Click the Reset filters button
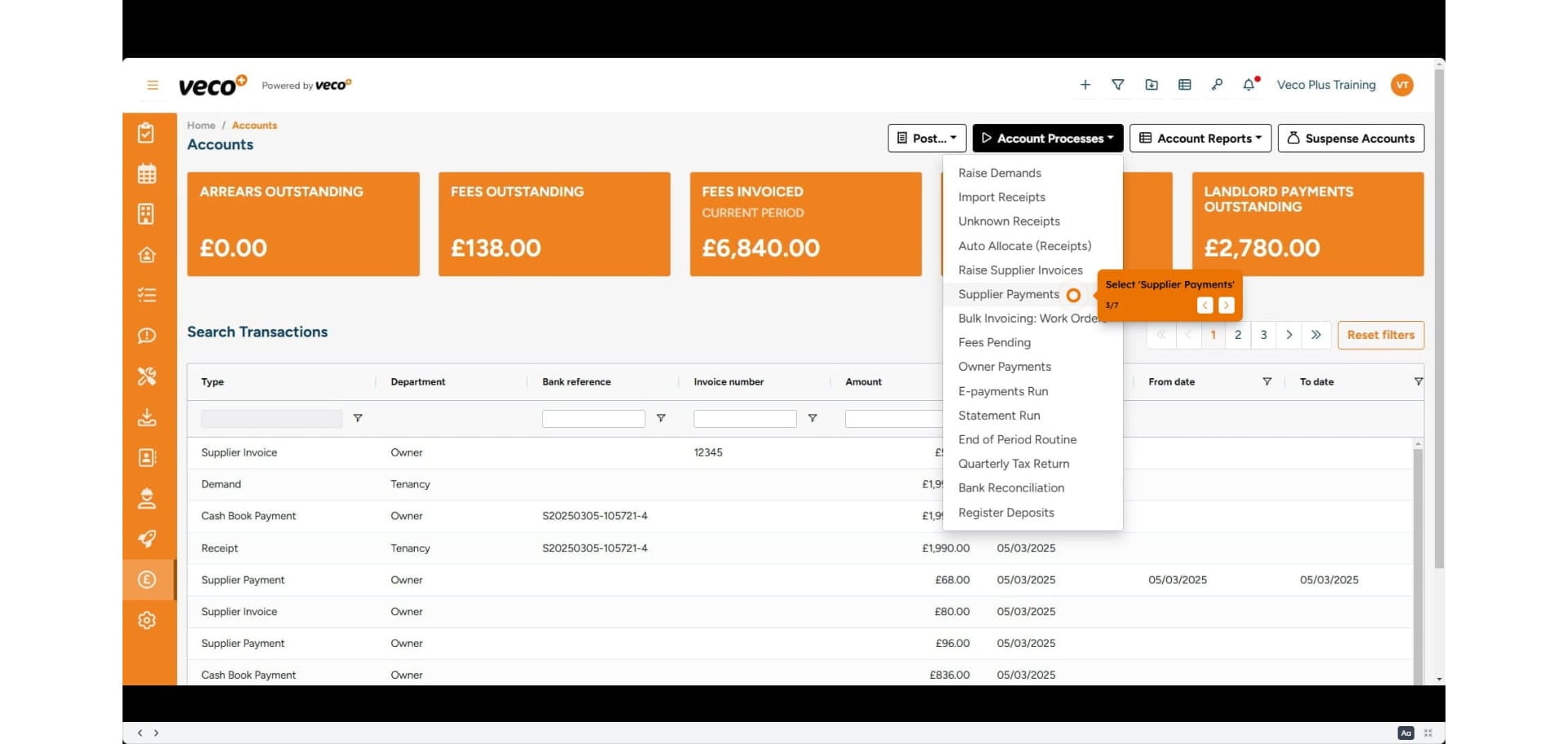Image resolution: width=1568 pixels, height=744 pixels. [x=1381, y=335]
